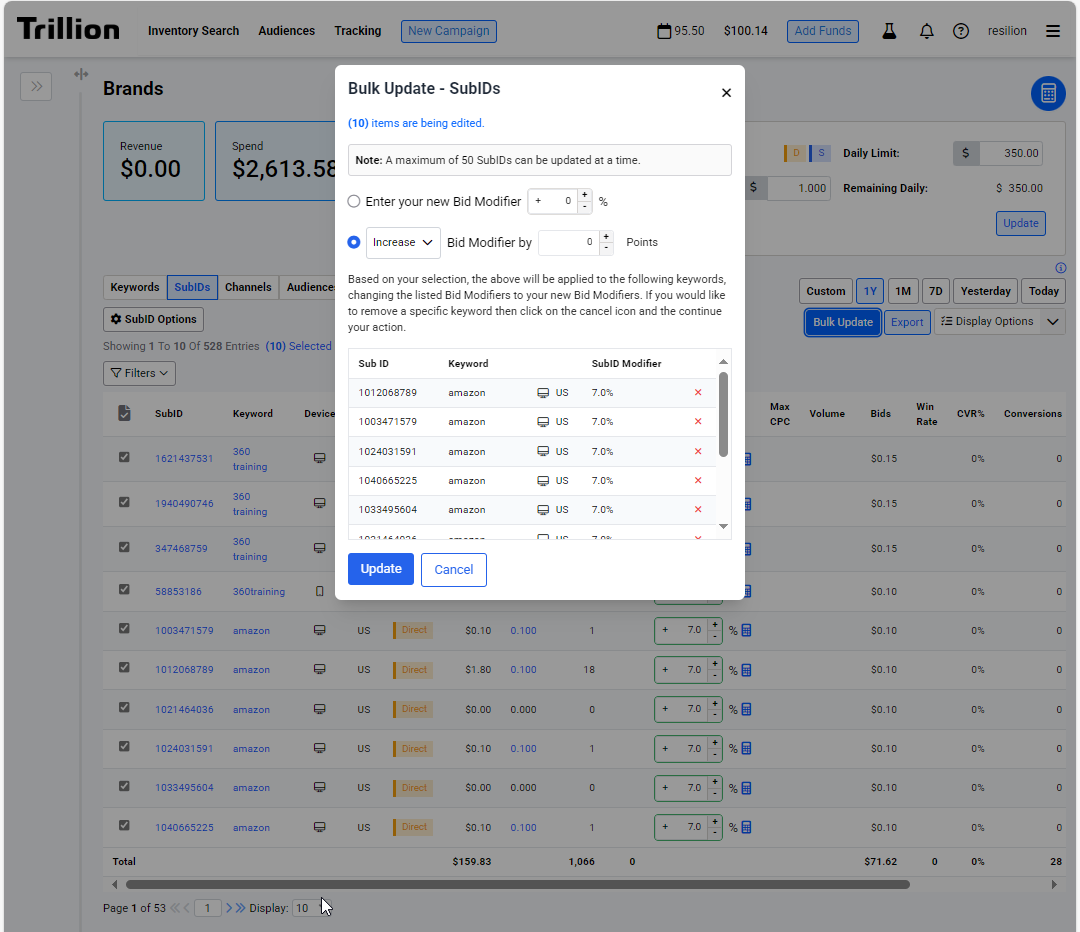Open the help question mark icon
The image size is (1080, 932).
point(961,31)
